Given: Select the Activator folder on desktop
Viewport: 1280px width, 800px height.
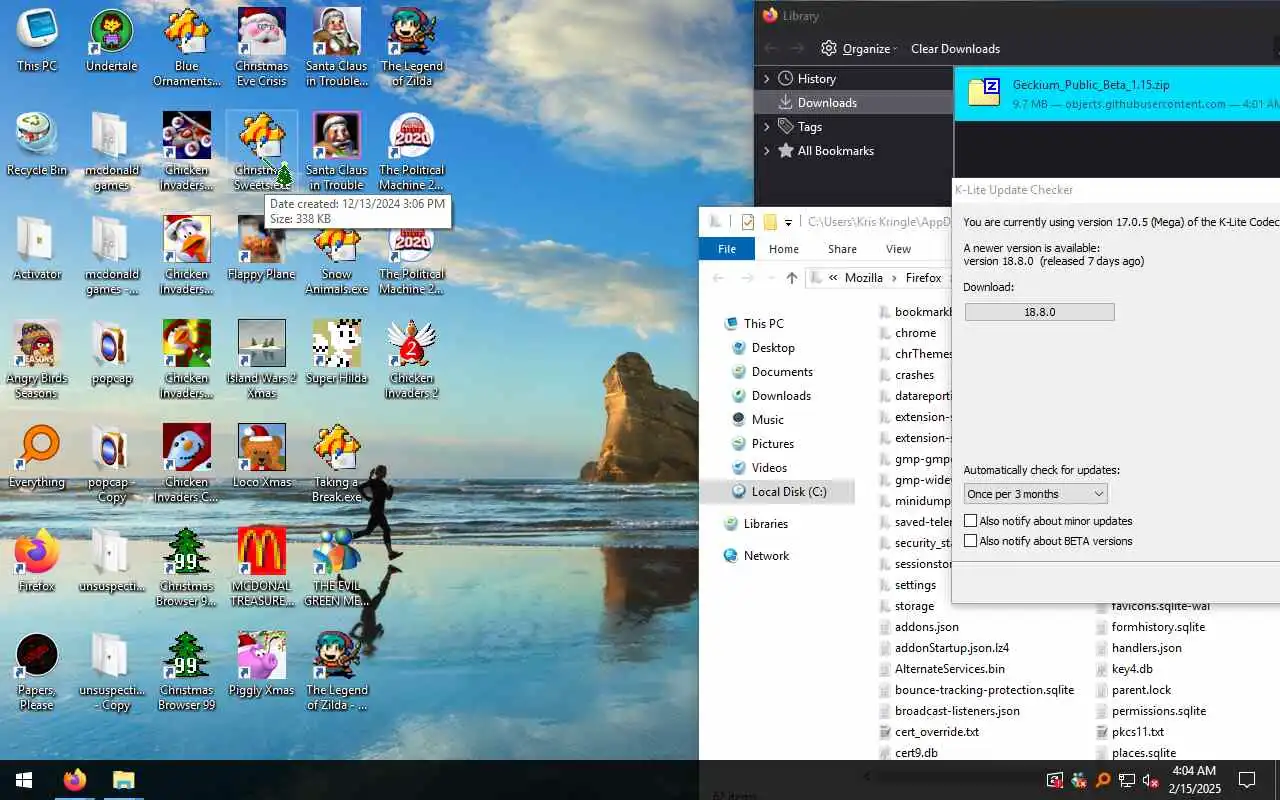Looking at the screenshot, I should [x=37, y=249].
